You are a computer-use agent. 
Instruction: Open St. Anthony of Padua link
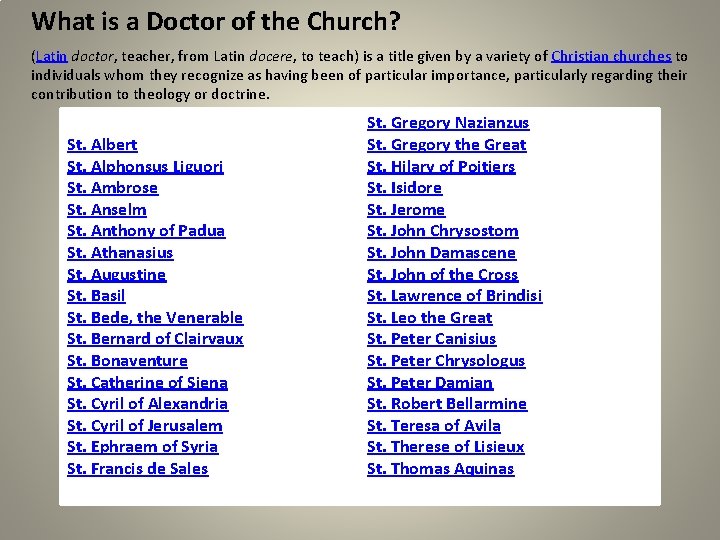[x=146, y=231]
